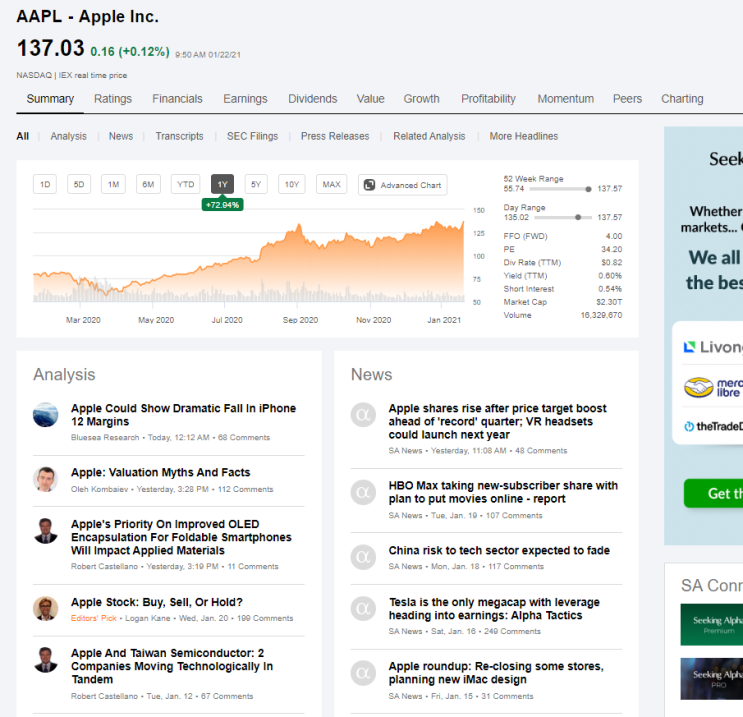Image resolution: width=743 pixels, height=717 pixels.
Task: Open the Dividends tab
Action: coord(313,99)
